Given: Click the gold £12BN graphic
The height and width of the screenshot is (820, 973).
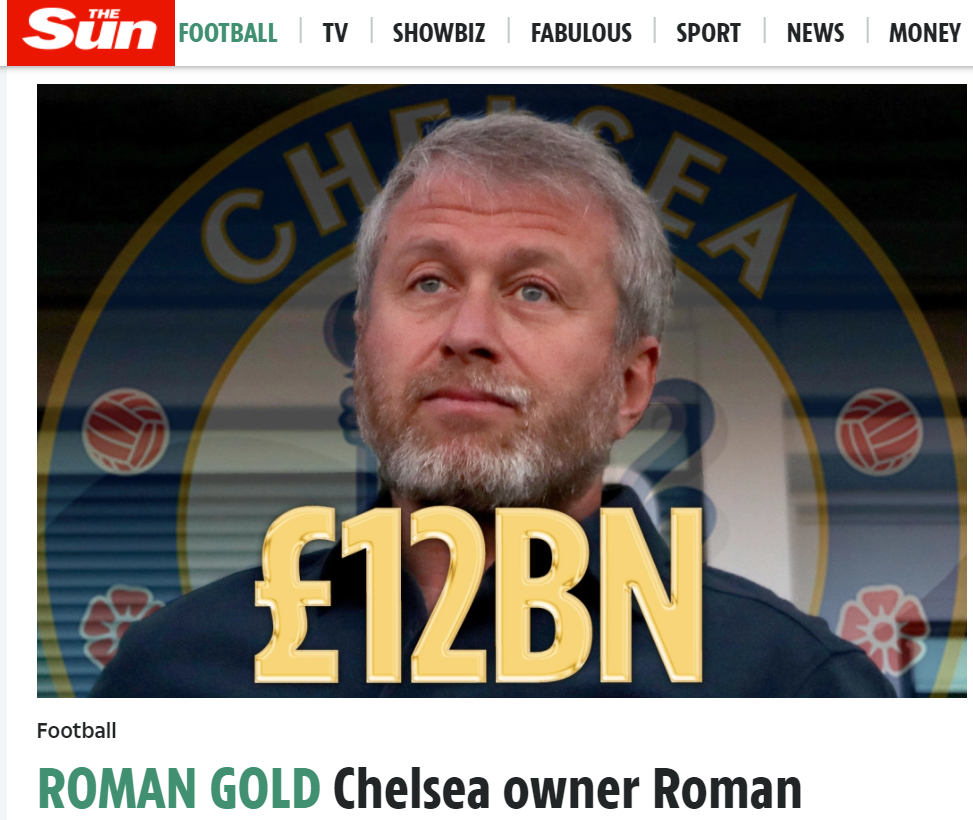Looking at the screenshot, I should coord(478,595).
